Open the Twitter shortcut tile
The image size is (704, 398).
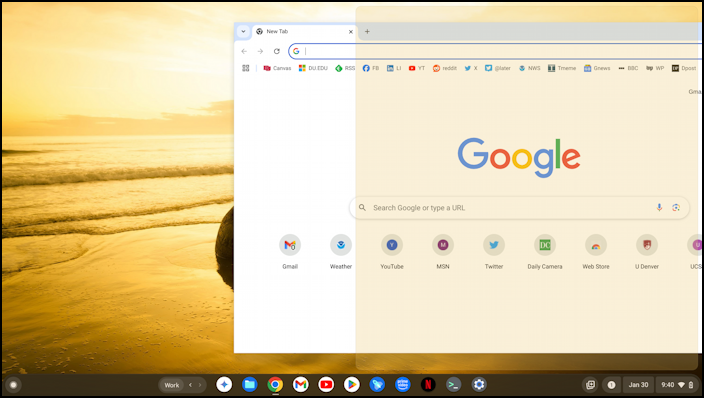click(x=494, y=252)
